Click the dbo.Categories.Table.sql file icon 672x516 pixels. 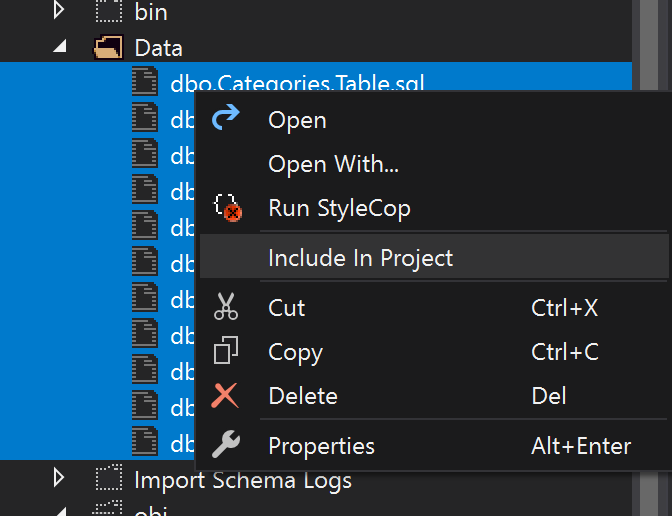coord(145,83)
